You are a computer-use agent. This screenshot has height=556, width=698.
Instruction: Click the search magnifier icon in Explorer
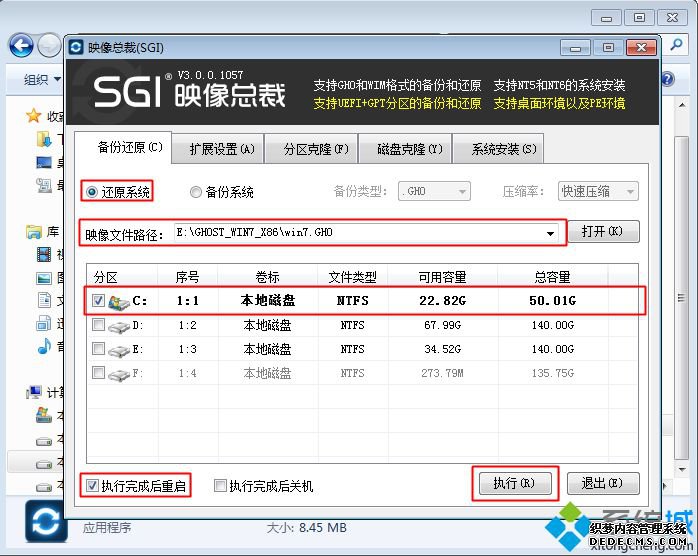(x=677, y=45)
